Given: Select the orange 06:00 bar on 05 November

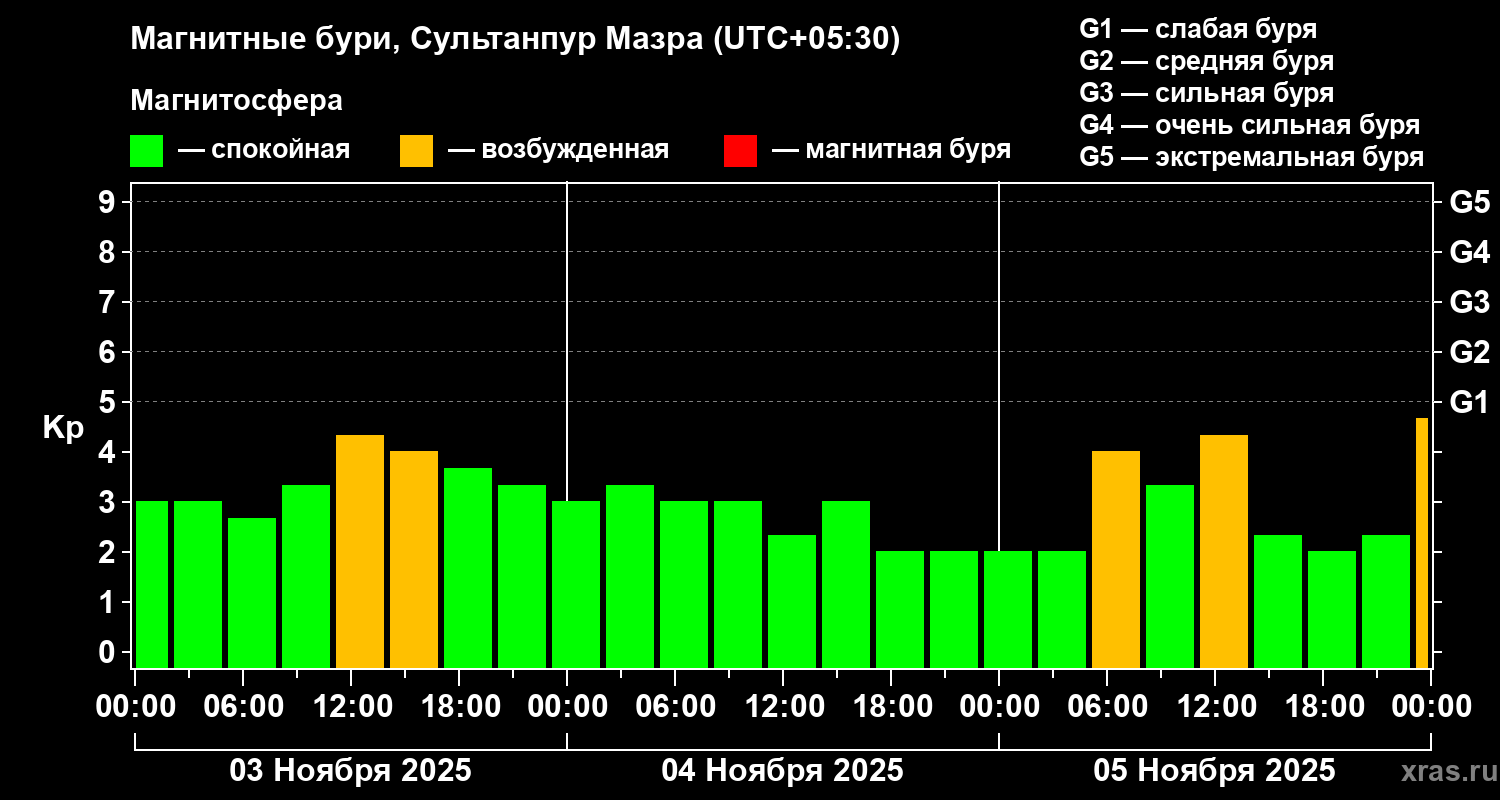Looking at the screenshot, I should 1116,559.
